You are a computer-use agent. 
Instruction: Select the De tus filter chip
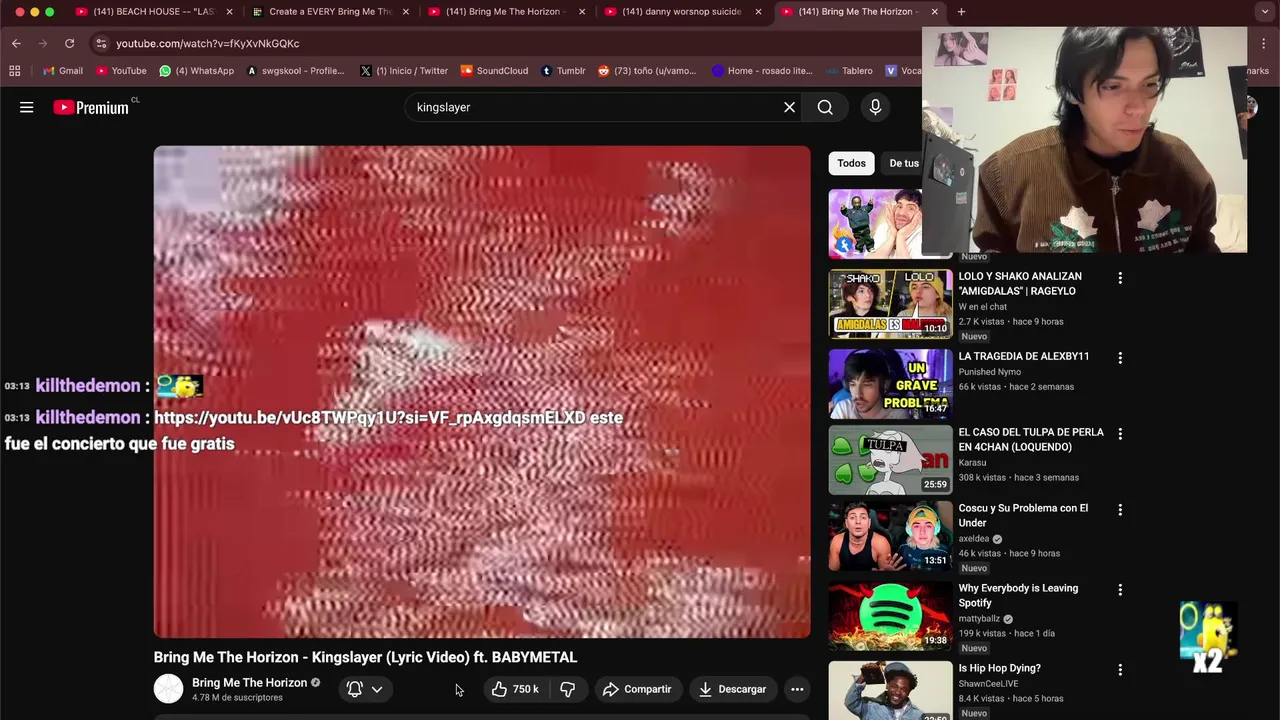(903, 163)
